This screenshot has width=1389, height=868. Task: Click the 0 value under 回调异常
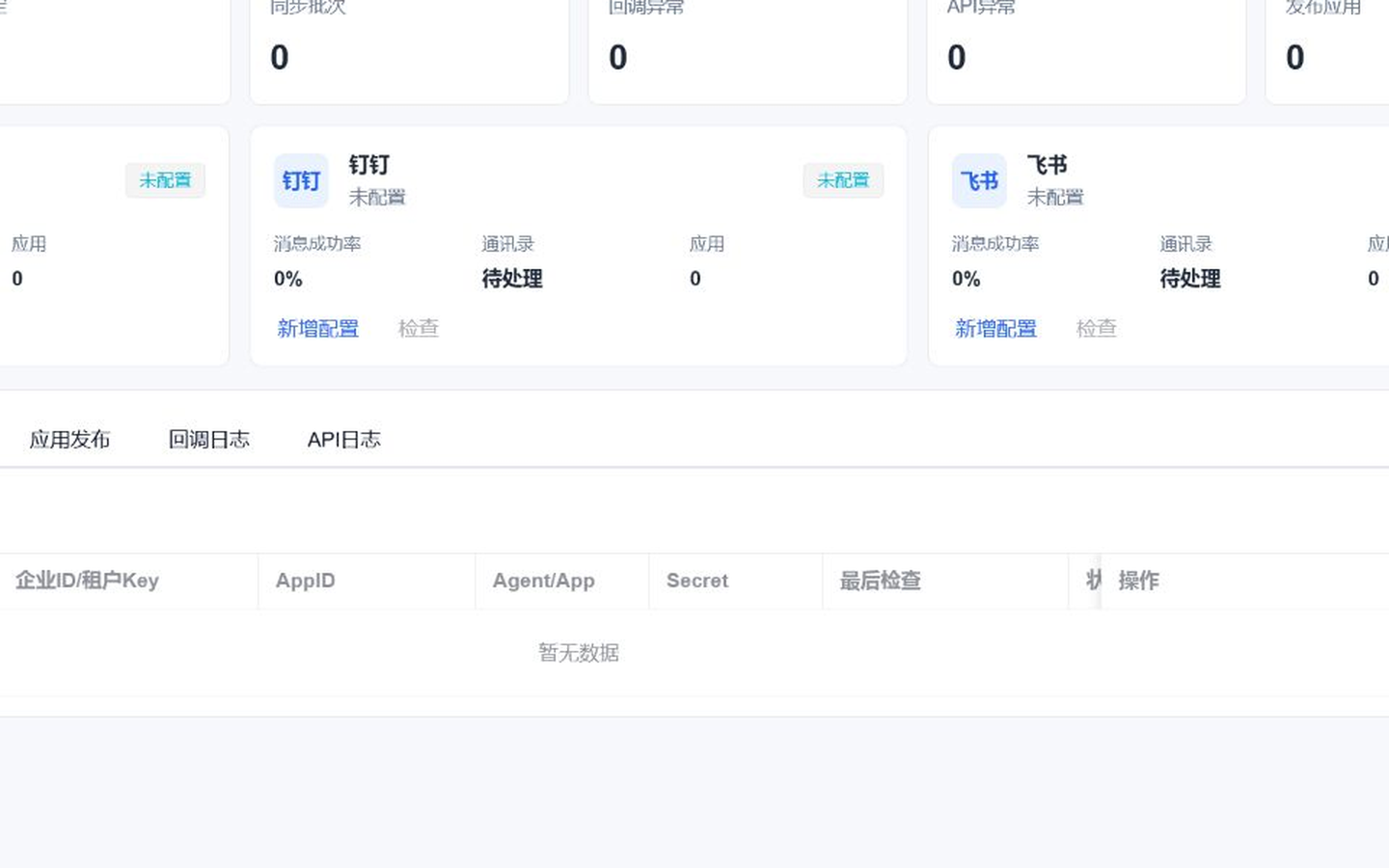(x=618, y=58)
